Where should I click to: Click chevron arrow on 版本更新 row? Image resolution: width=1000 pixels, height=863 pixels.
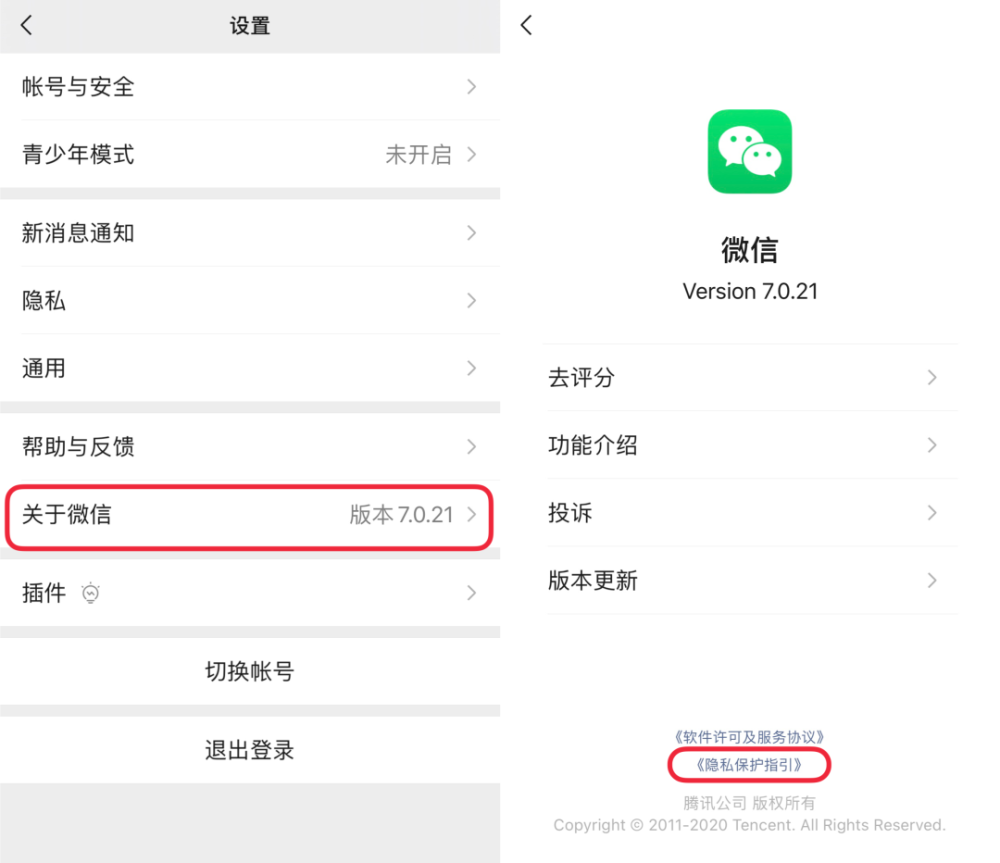pos(932,580)
